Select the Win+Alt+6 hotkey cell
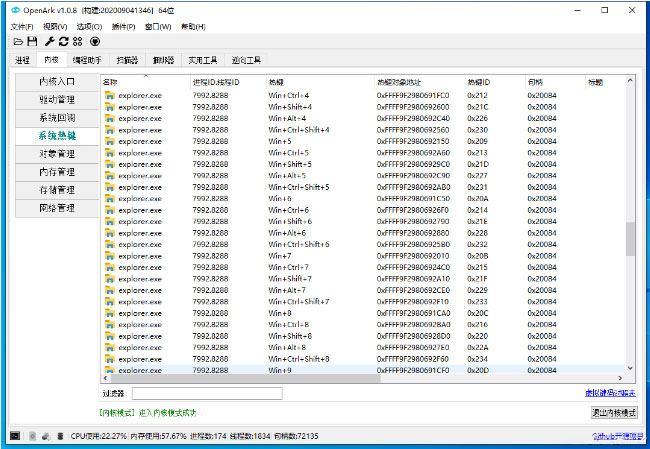The width and height of the screenshot is (650, 449). [287, 233]
